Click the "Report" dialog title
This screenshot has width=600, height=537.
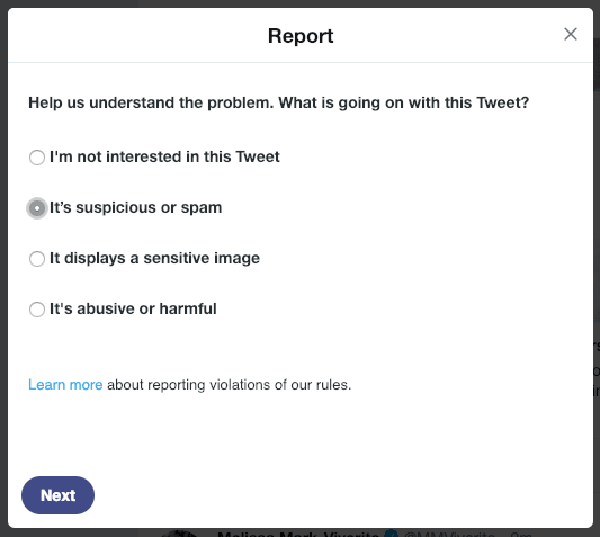point(300,36)
